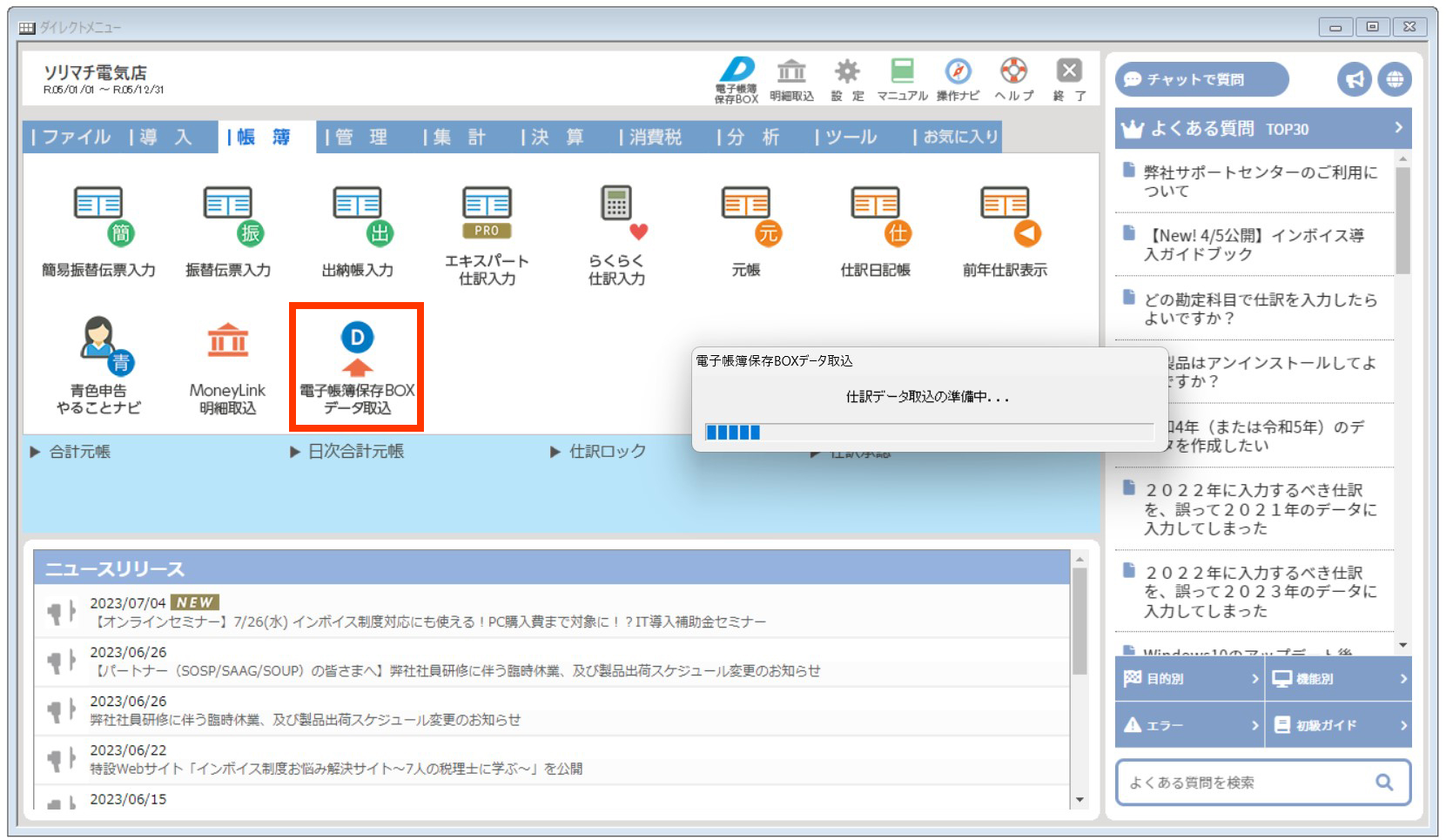Open 仕訳日記帳 icon
The width and height of the screenshot is (1446, 840).
[875, 232]
